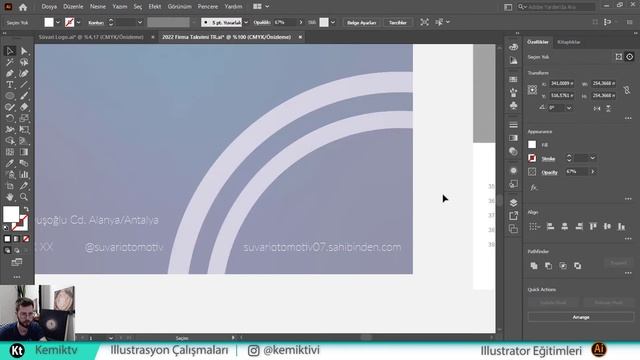Viewport: 640px width, 360px height.
Task: Select the Line Segment tool
Action: pyautogui.click(x=24, y=85)
